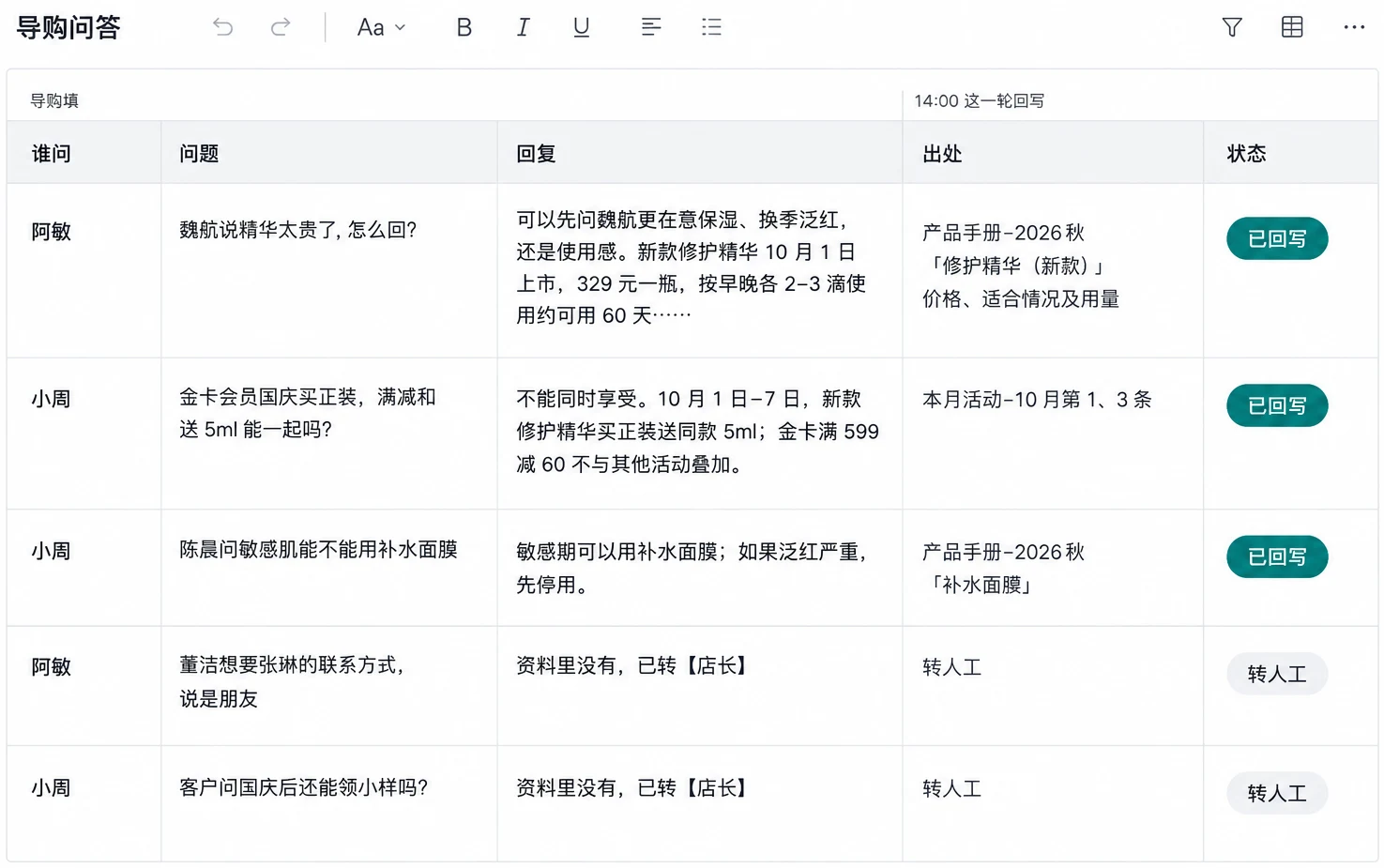Click the table view icon

coord(1292,27)
